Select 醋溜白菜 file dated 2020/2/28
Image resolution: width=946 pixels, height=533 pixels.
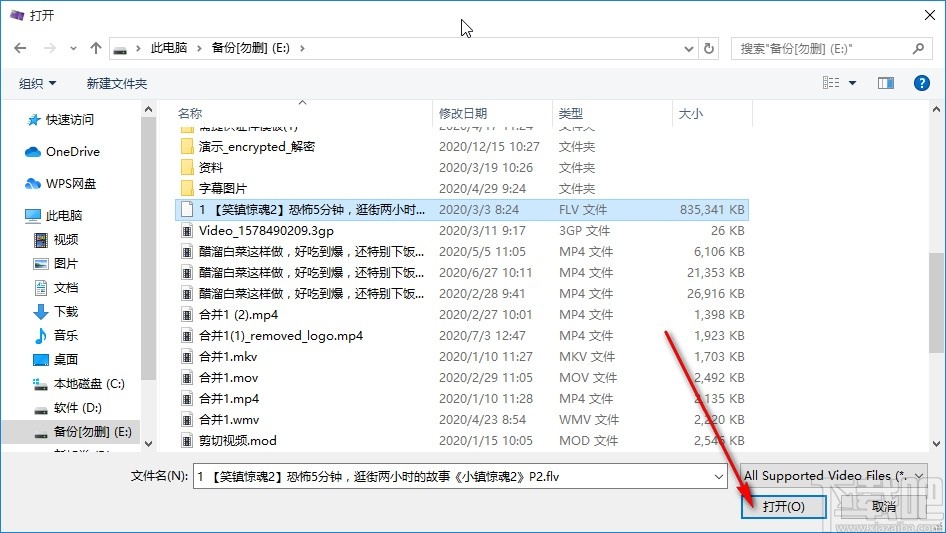click(x=462, y=294)
